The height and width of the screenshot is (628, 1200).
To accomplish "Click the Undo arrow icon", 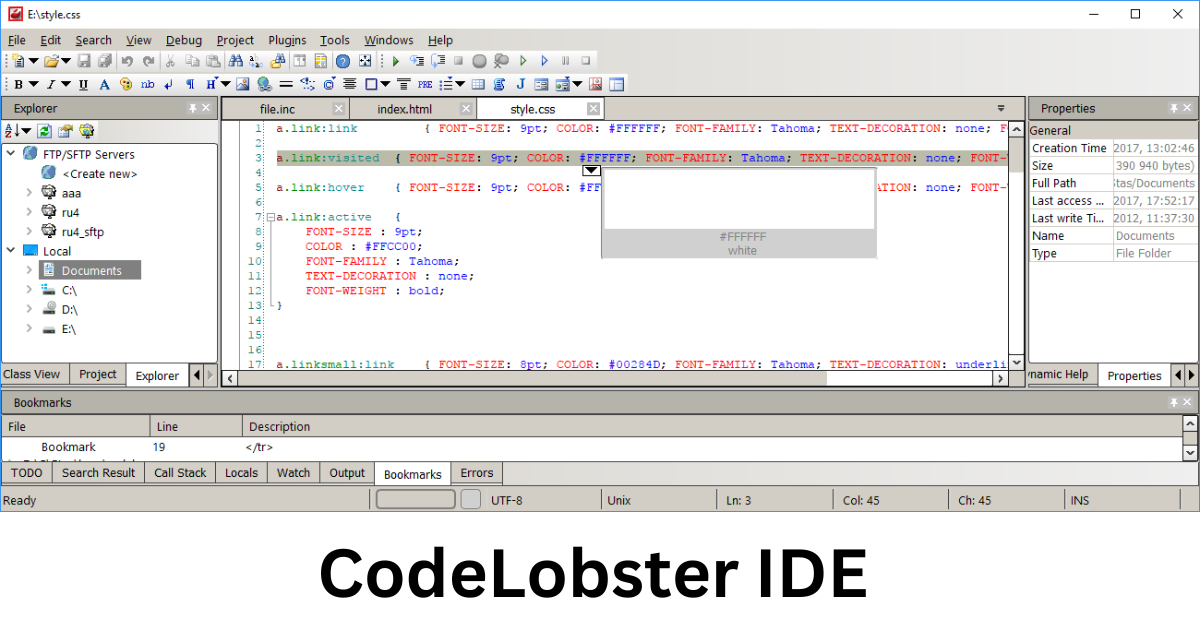I will pyautogui.click(x=127, y=61).
